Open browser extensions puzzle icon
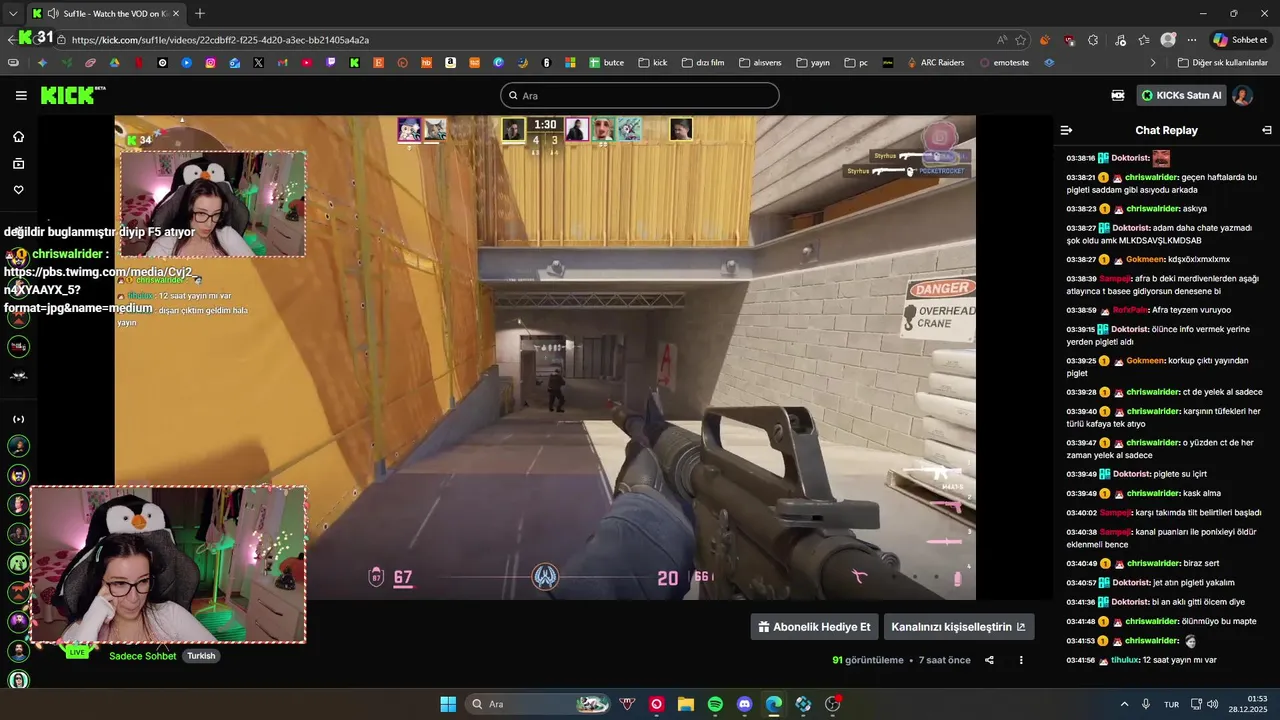This screenshot has width=1280, height=720. pos(1093,40)
